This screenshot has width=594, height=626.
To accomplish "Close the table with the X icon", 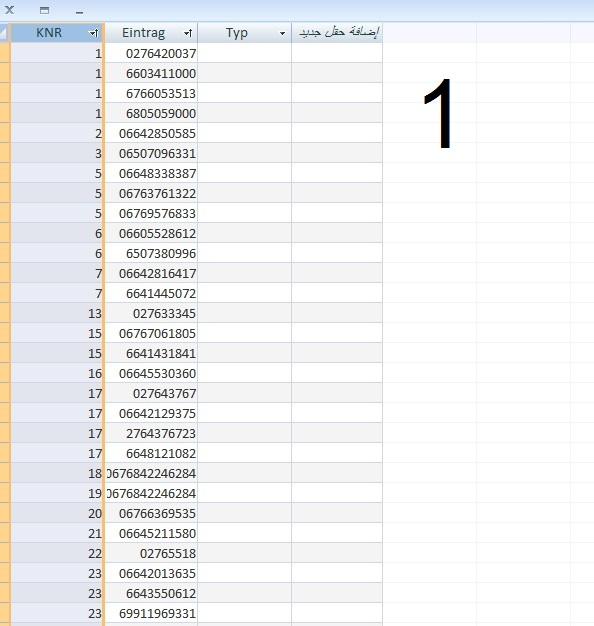I will [x=9, y=10].
